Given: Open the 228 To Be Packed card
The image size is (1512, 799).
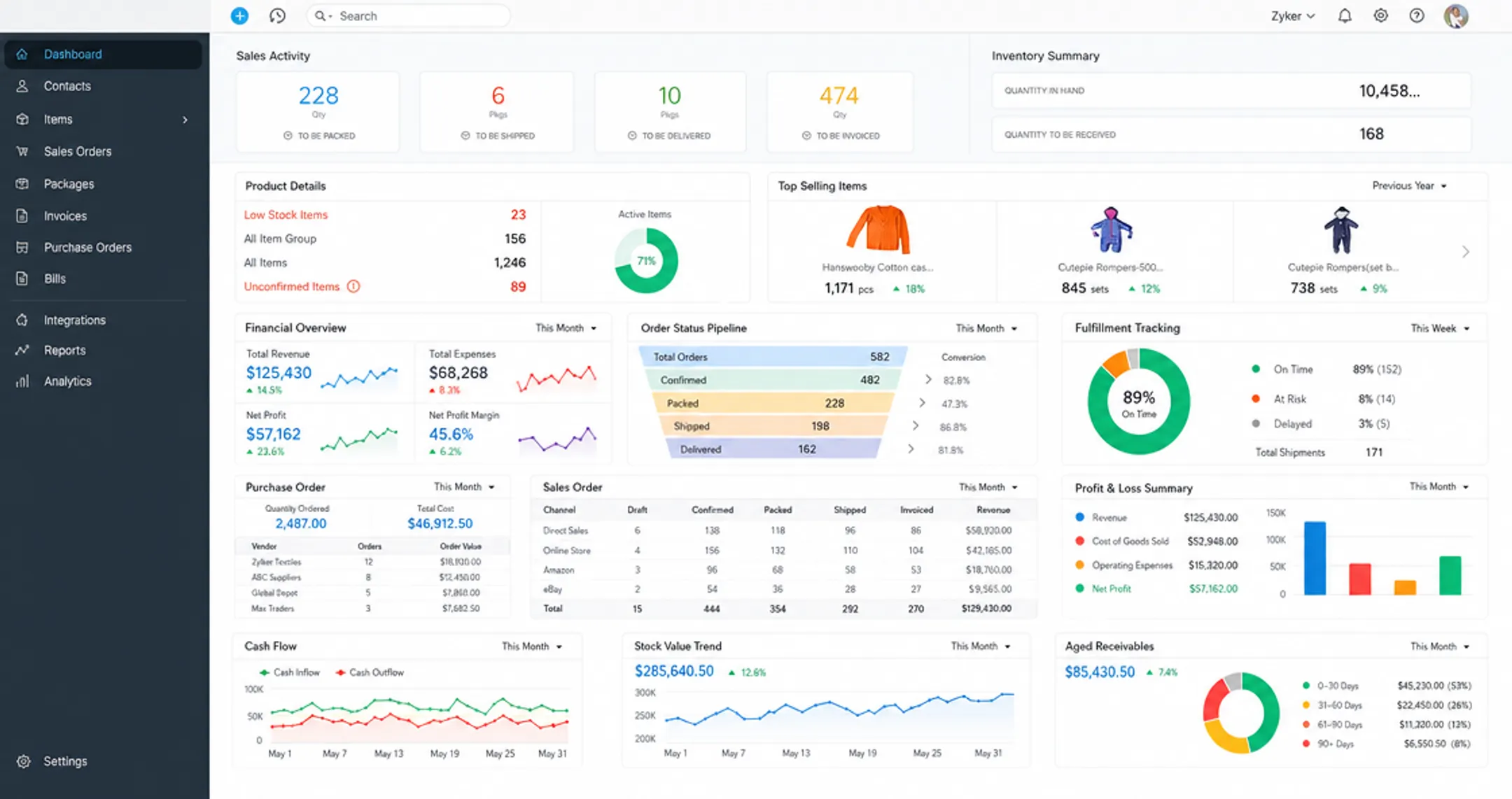Looking at the screenshot, I should [x=318, y=112].
